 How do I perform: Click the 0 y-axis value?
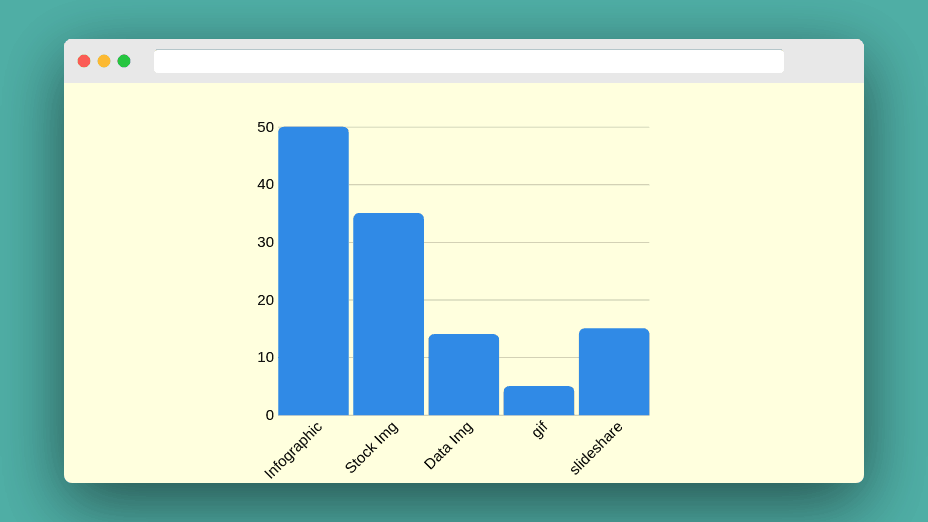[270, 415]
